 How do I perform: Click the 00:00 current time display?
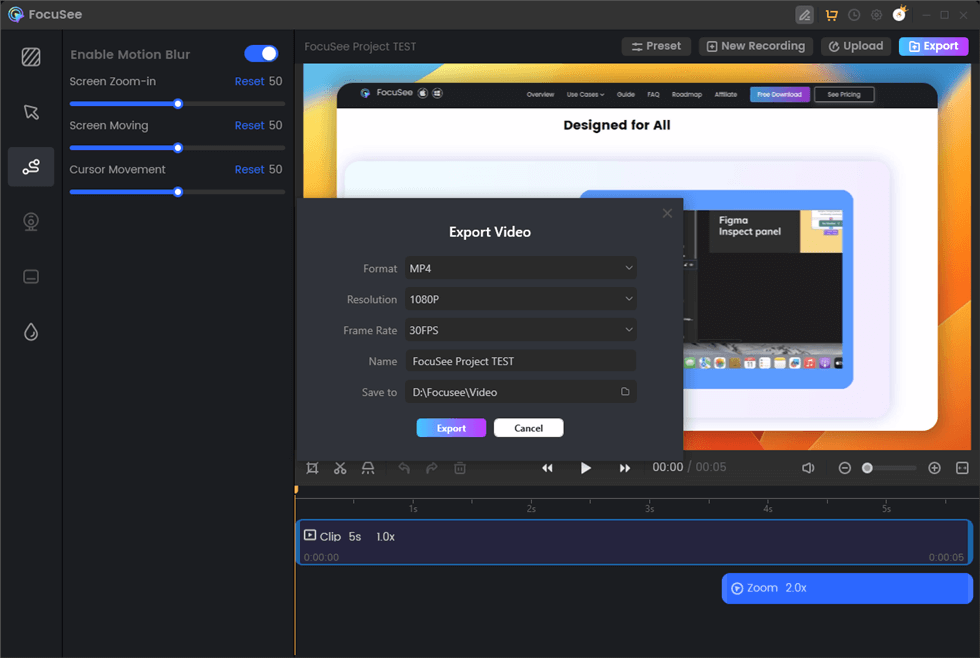coord(668,467)
